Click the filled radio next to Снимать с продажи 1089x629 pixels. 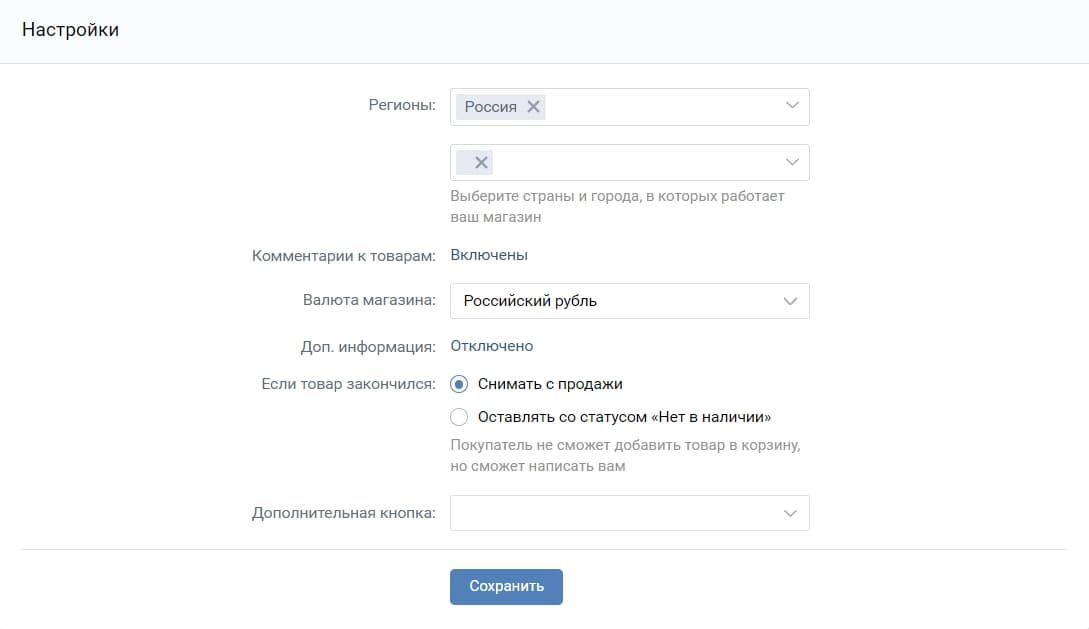[x=457, y=383]
